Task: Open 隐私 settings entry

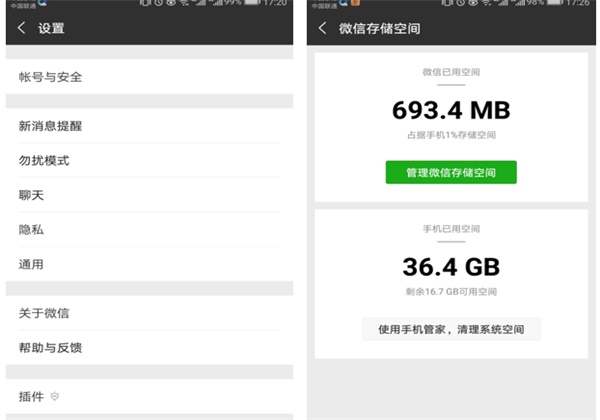Action: click(31, 230)
